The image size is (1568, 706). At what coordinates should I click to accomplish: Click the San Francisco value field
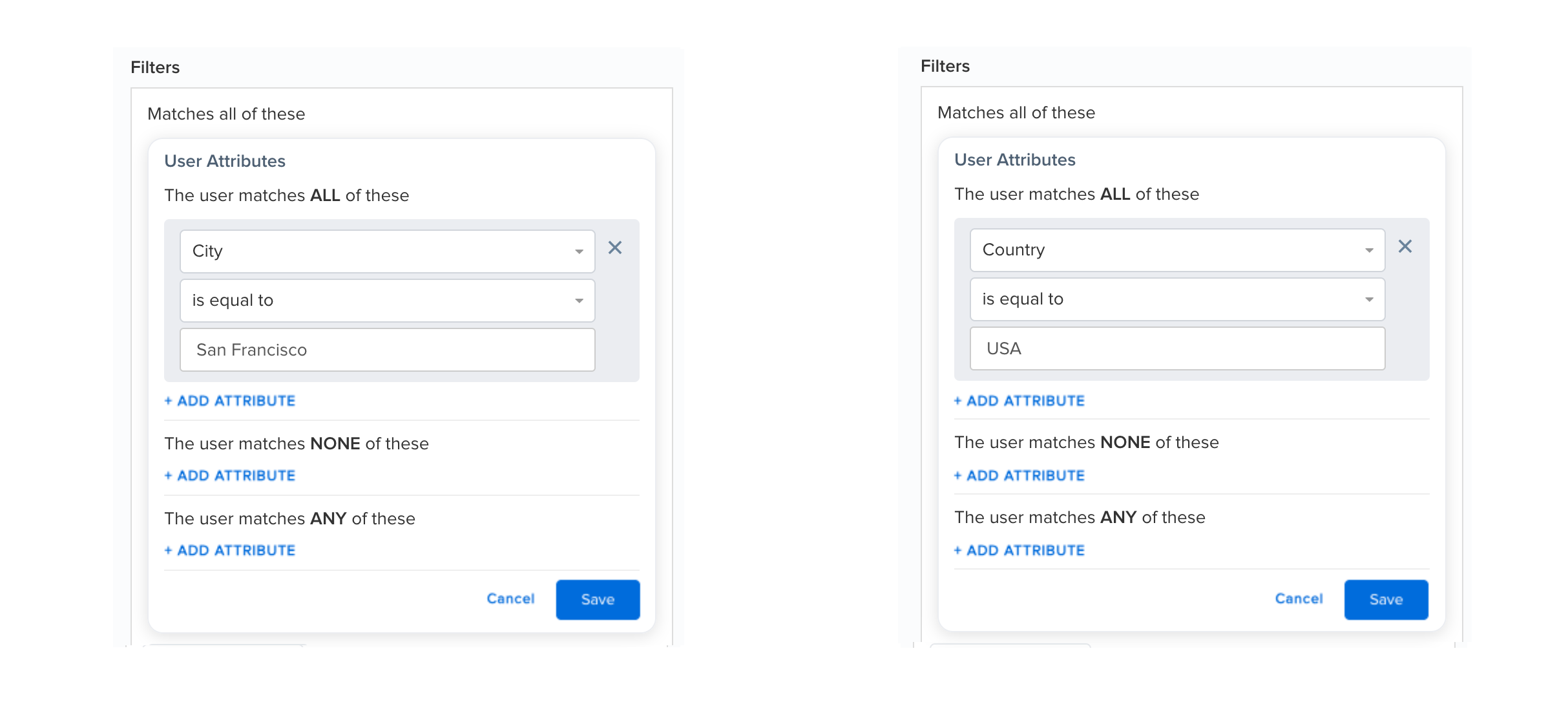tap(388, 350)
